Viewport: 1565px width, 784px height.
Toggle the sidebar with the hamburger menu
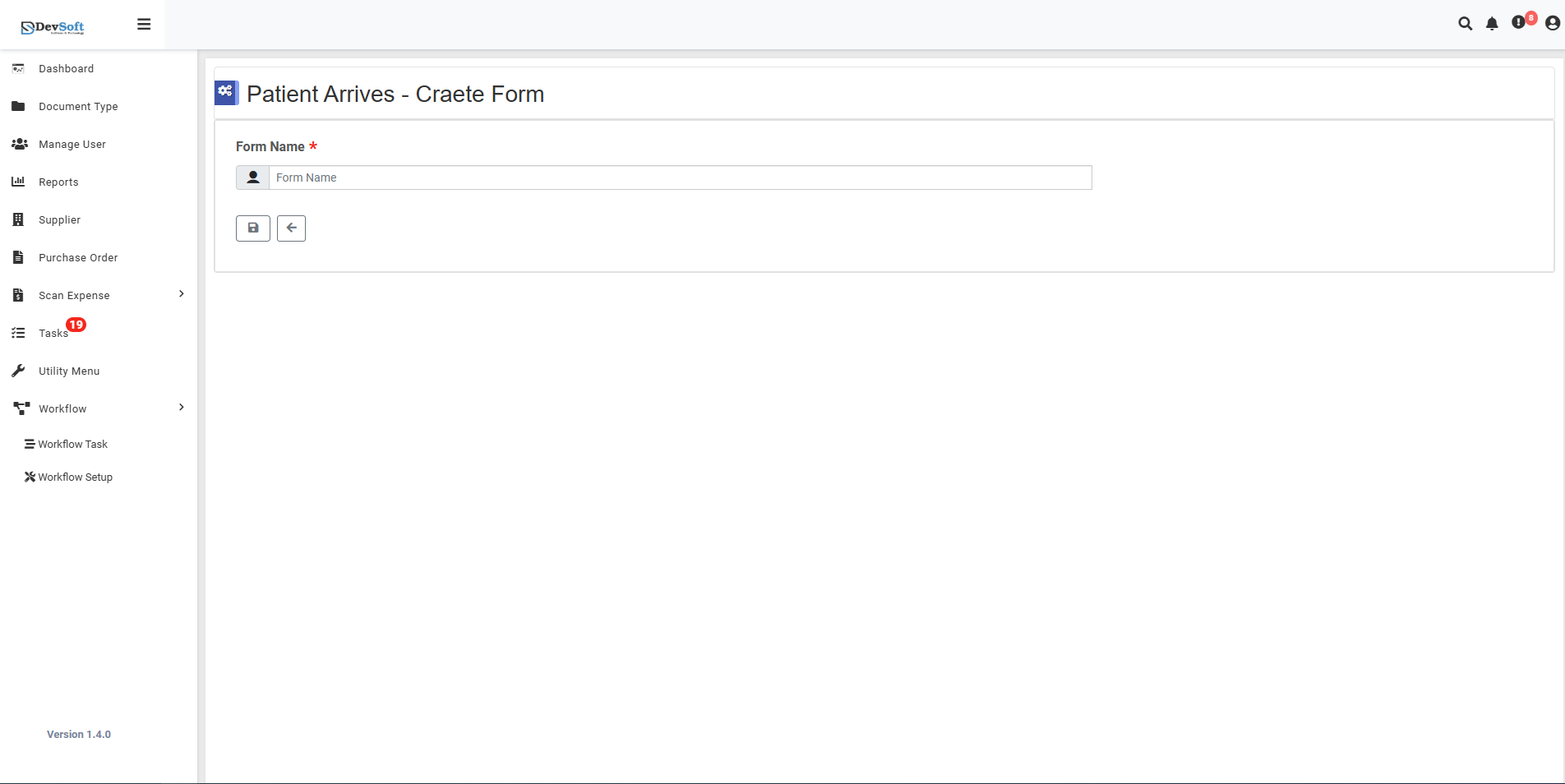(144, 24)
